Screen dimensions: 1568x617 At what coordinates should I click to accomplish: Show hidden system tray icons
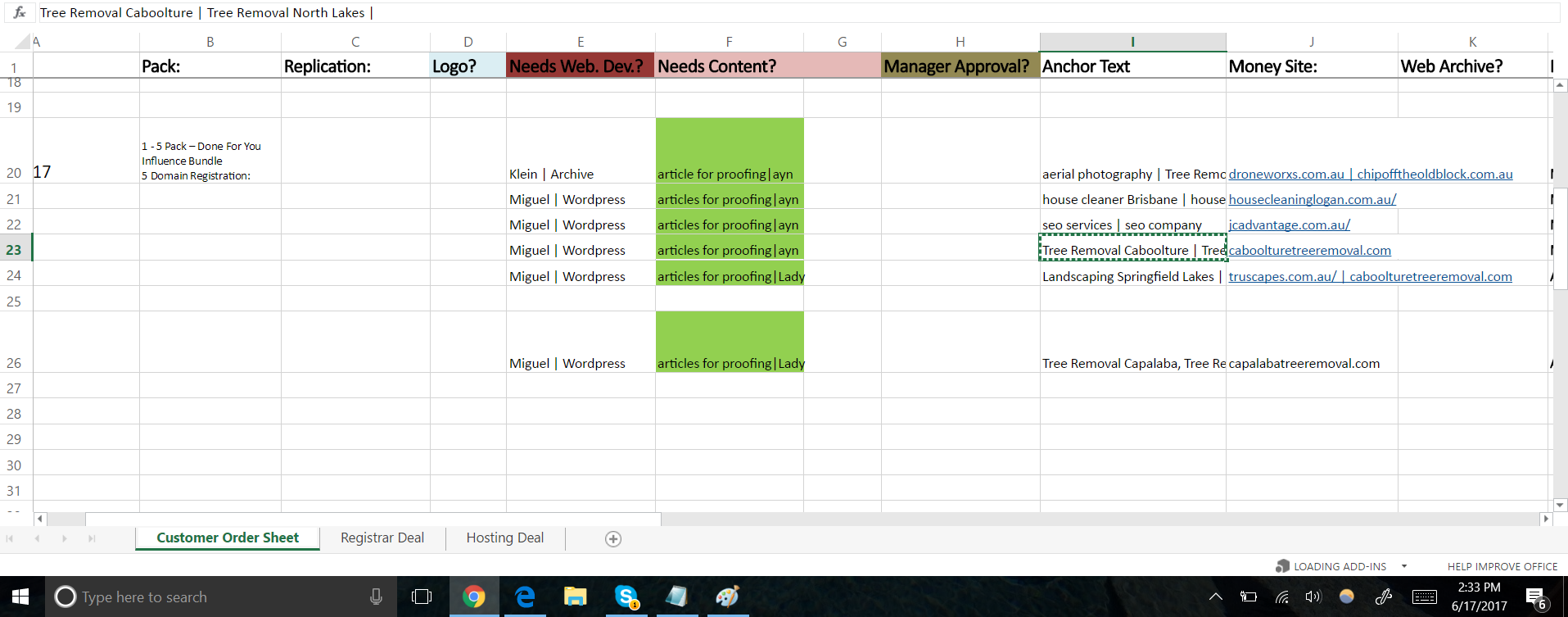point(1216,597)
